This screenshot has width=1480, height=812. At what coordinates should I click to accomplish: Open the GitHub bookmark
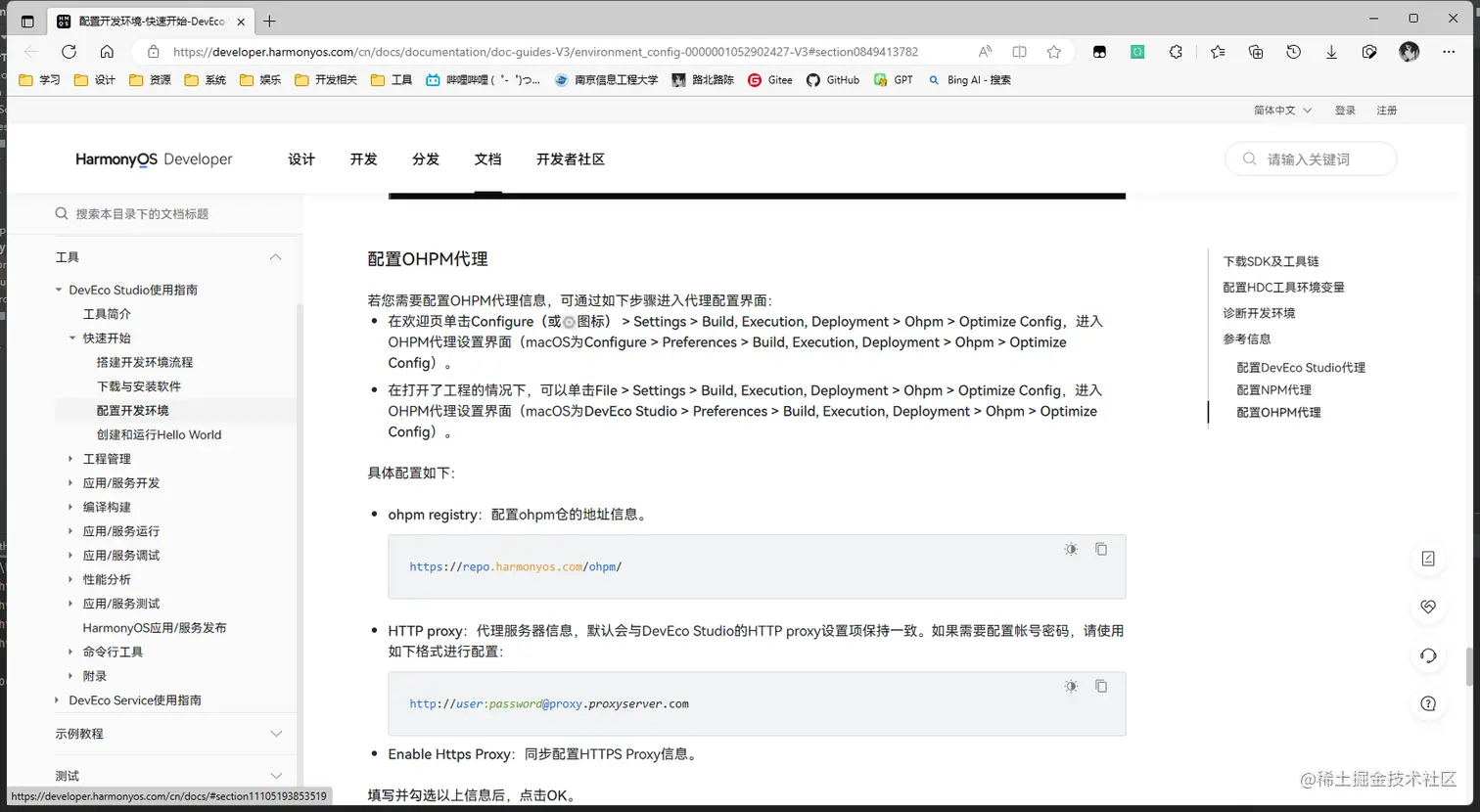coord(833,80)
